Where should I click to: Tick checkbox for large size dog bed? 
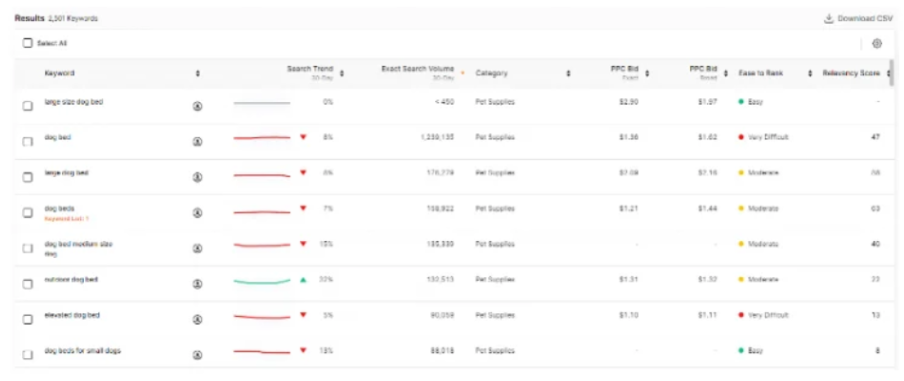click(x=27, y=106)
